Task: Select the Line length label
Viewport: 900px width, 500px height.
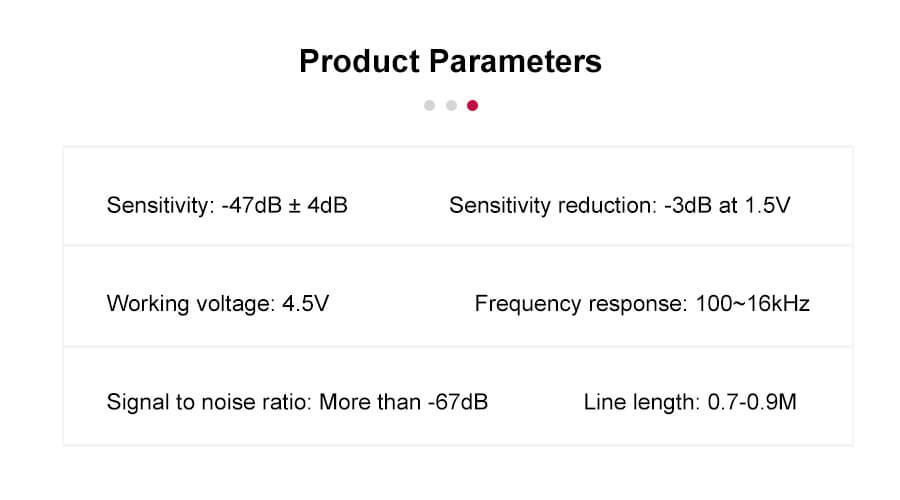Action: click(x=642, y=402)
